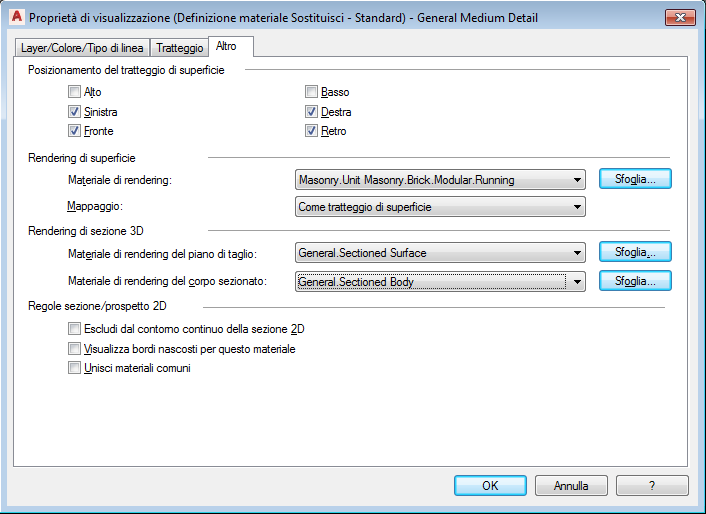Open the Tratteggio tab
This screenshot has width=706, height=514.
click(179, 47)
